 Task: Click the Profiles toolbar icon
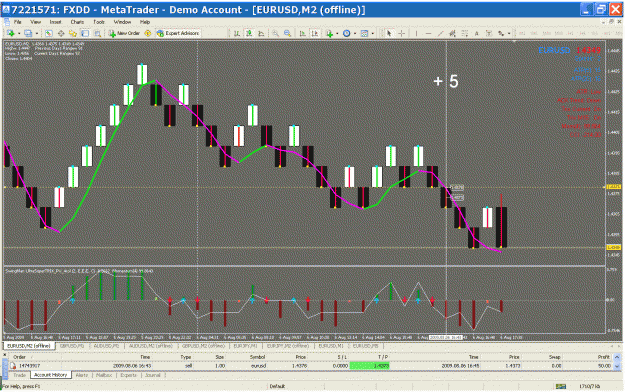[28, 33]
